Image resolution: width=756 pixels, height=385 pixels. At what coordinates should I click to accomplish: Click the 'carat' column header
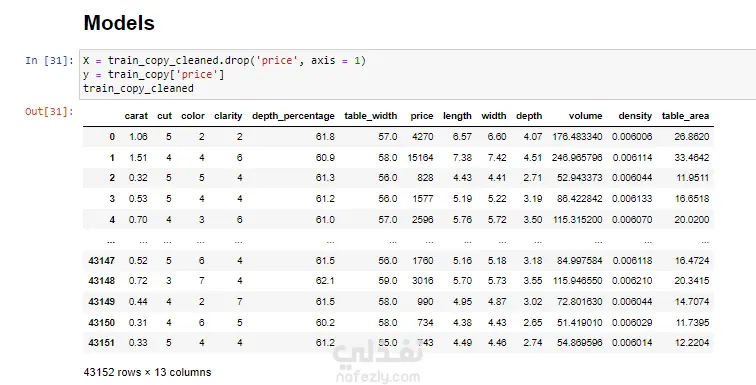136,116
